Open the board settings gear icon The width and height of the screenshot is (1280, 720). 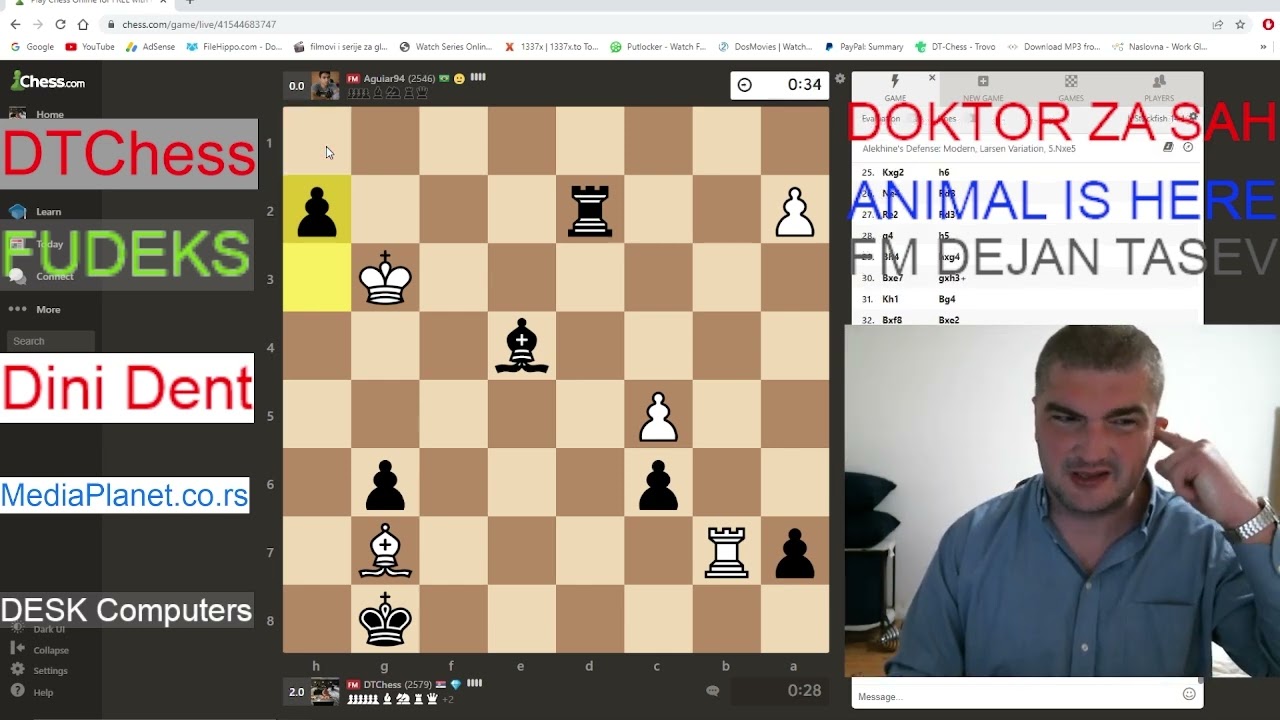tap(840, 78)
